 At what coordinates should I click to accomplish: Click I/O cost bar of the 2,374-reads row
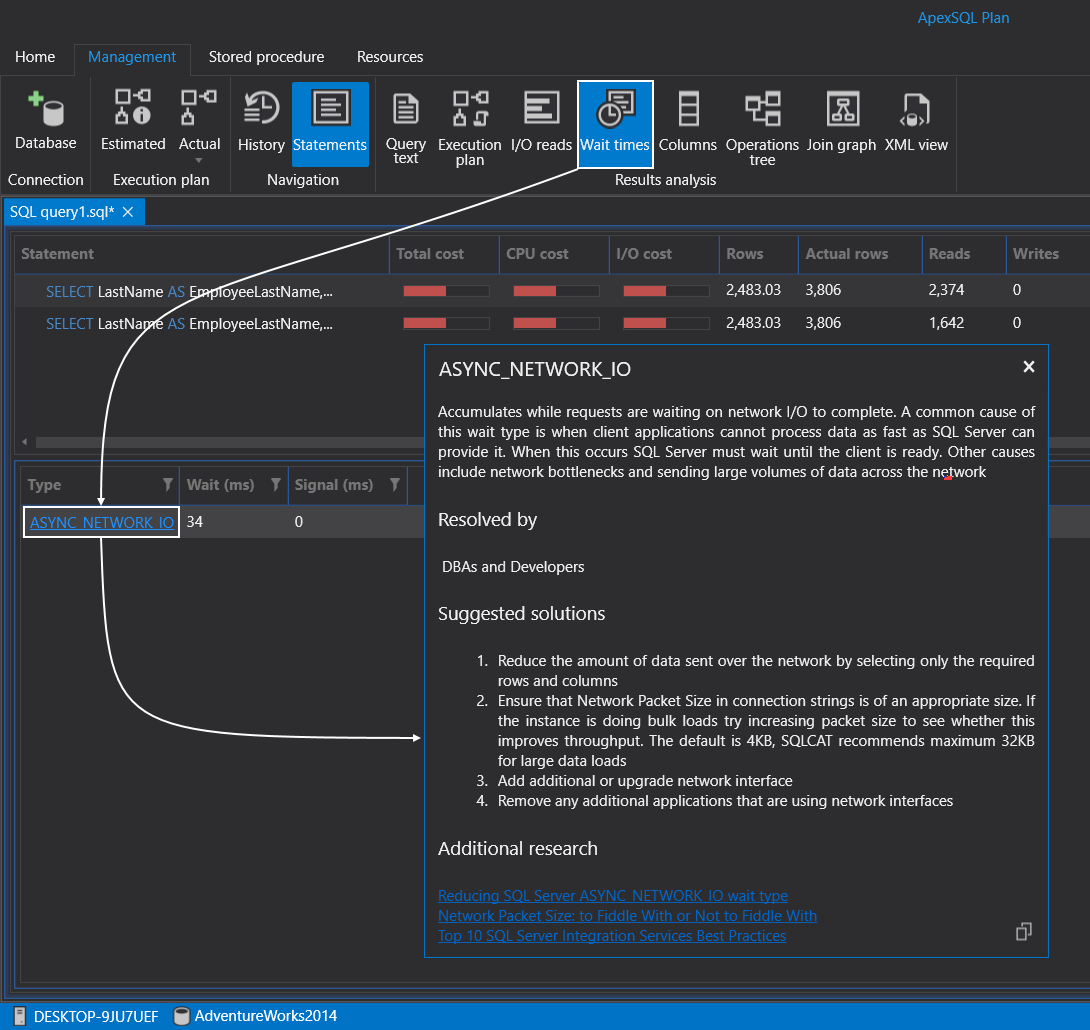point(666,291)
